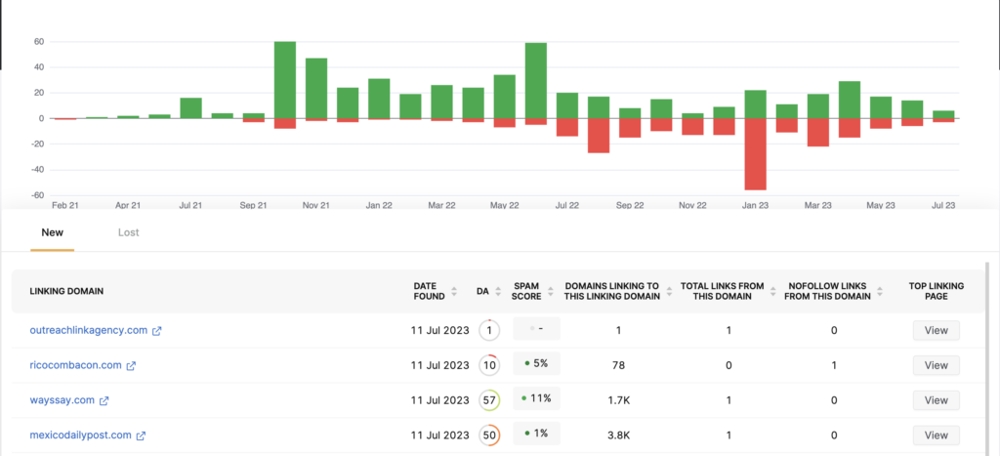View top linking page for outreachlinkagency.com
The image size is (1000, 456).
(x=936, y=330)
